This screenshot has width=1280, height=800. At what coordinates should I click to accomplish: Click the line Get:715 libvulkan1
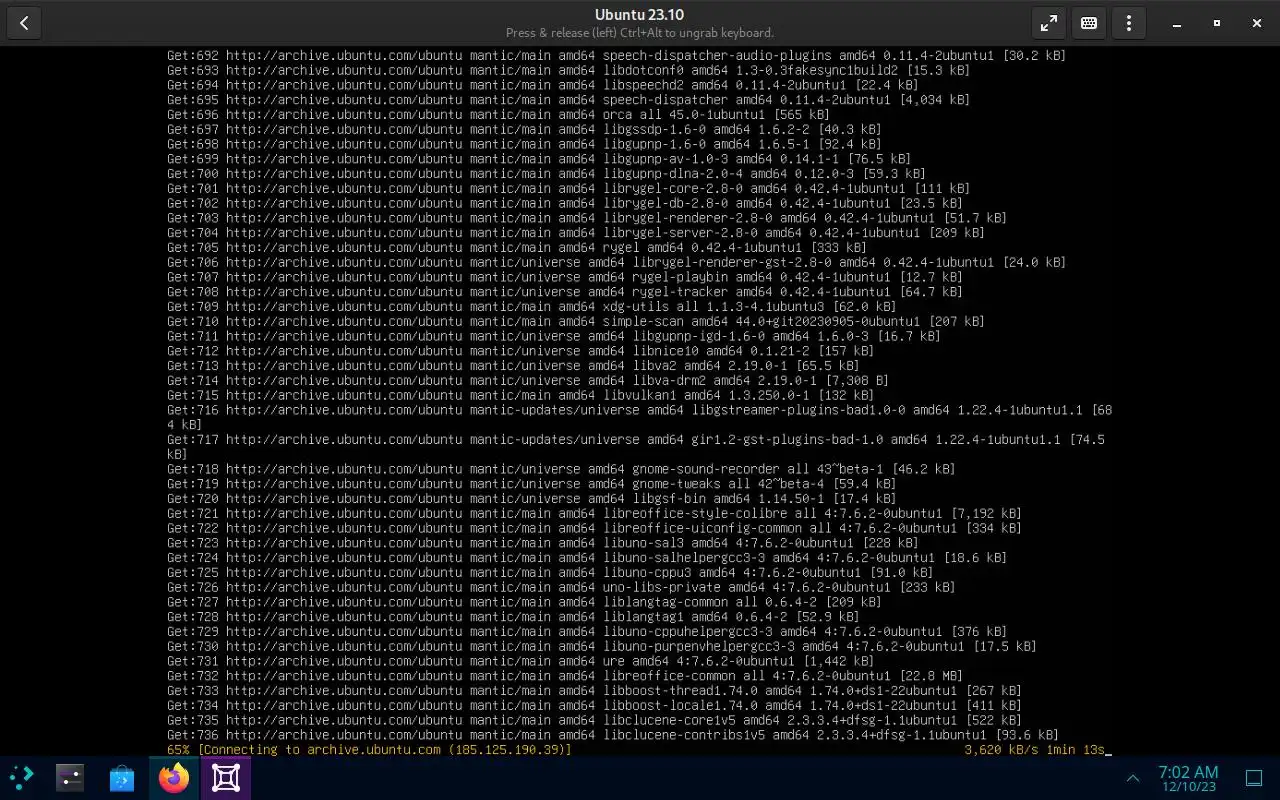tap(520, 395)
